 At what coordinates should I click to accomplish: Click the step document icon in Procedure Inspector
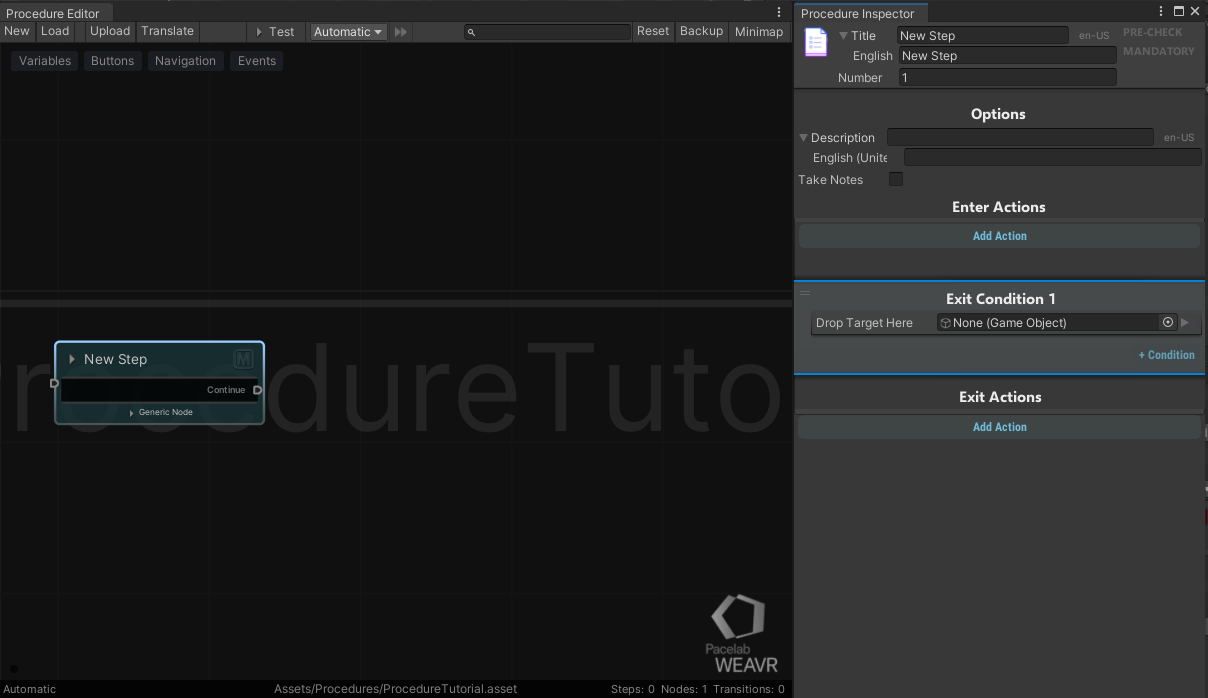pyautogui.click(x=816, y=43)
